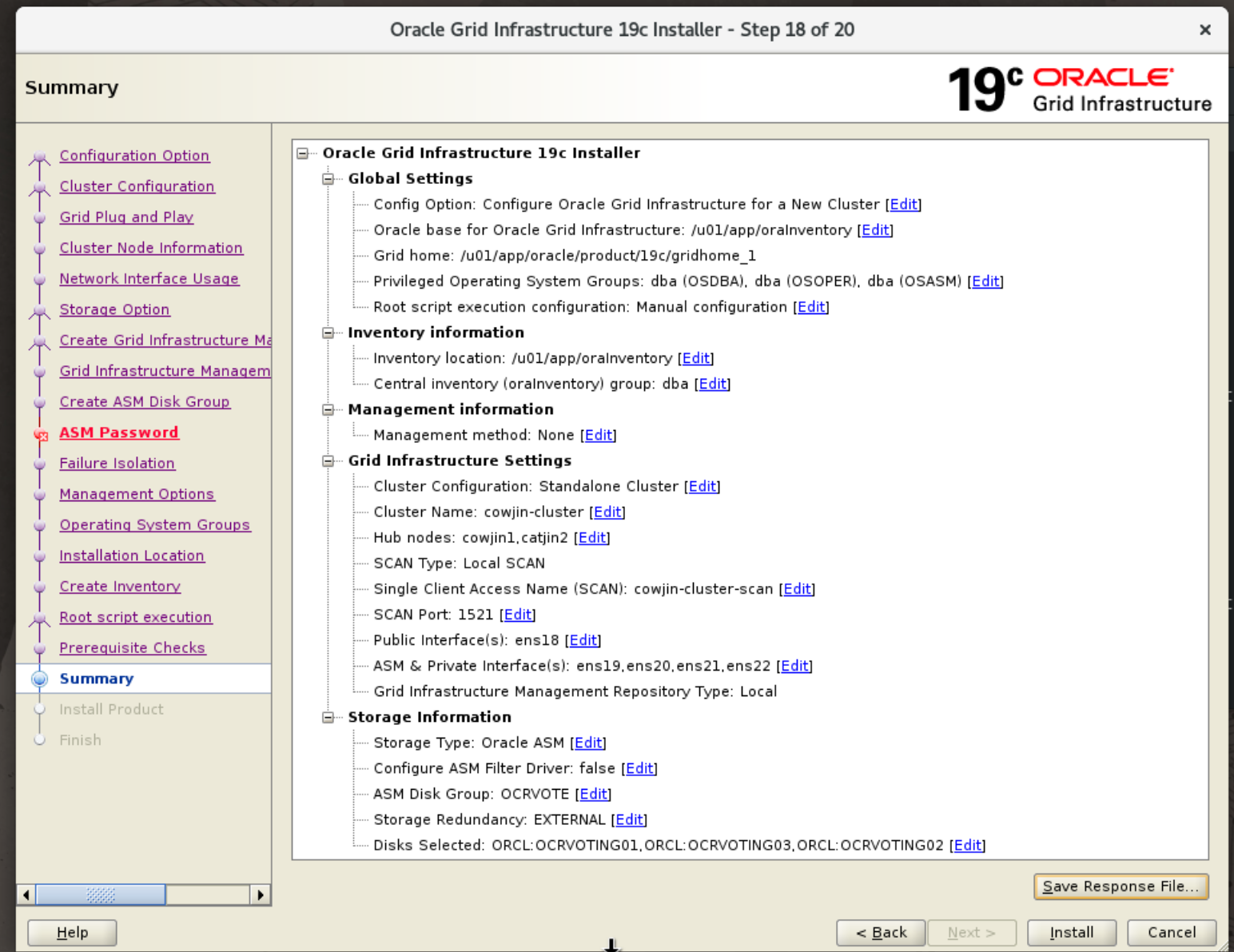Jump to the Operating System Groups step

click(154, 524)
